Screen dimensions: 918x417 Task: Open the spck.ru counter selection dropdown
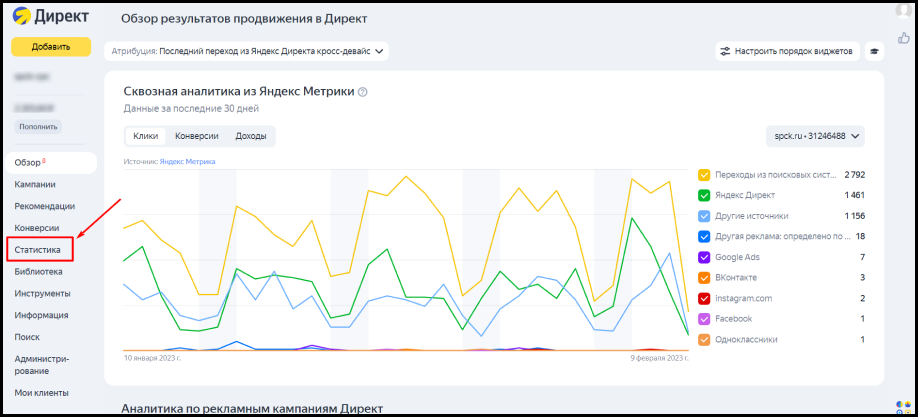point(816,136)
